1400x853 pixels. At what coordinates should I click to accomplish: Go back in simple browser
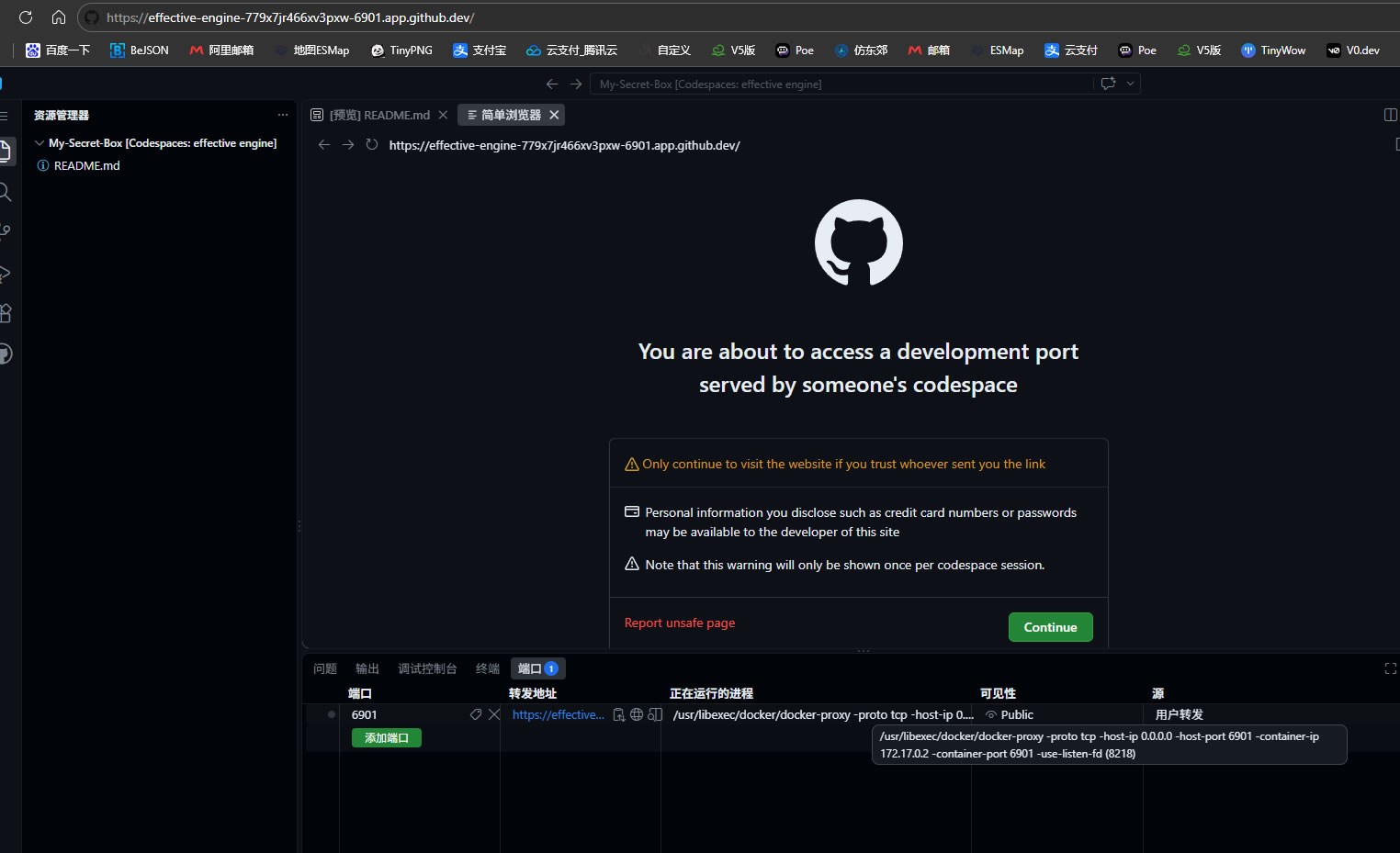tap(323, 145)
